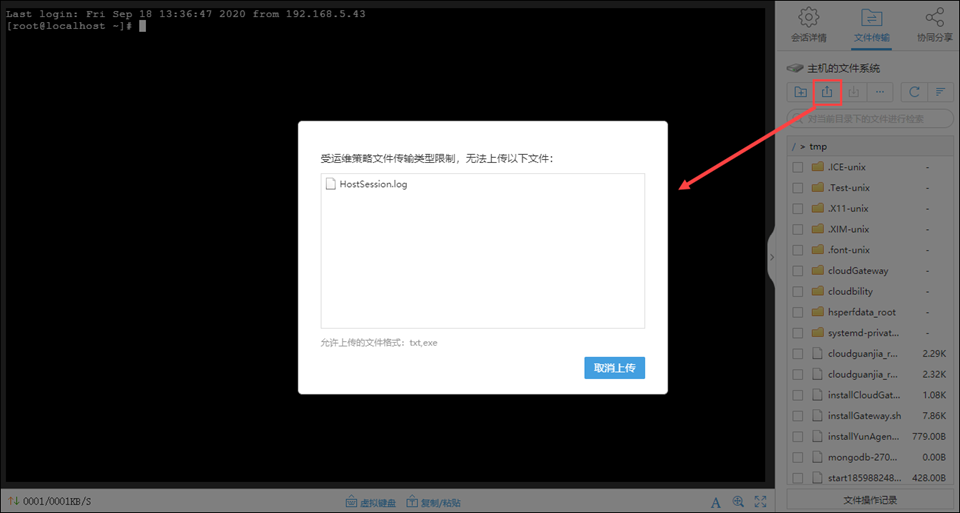960x513 pixels.
Task: Open 文件操作记录 at panel bottom
Action: [x=867, y=499]
